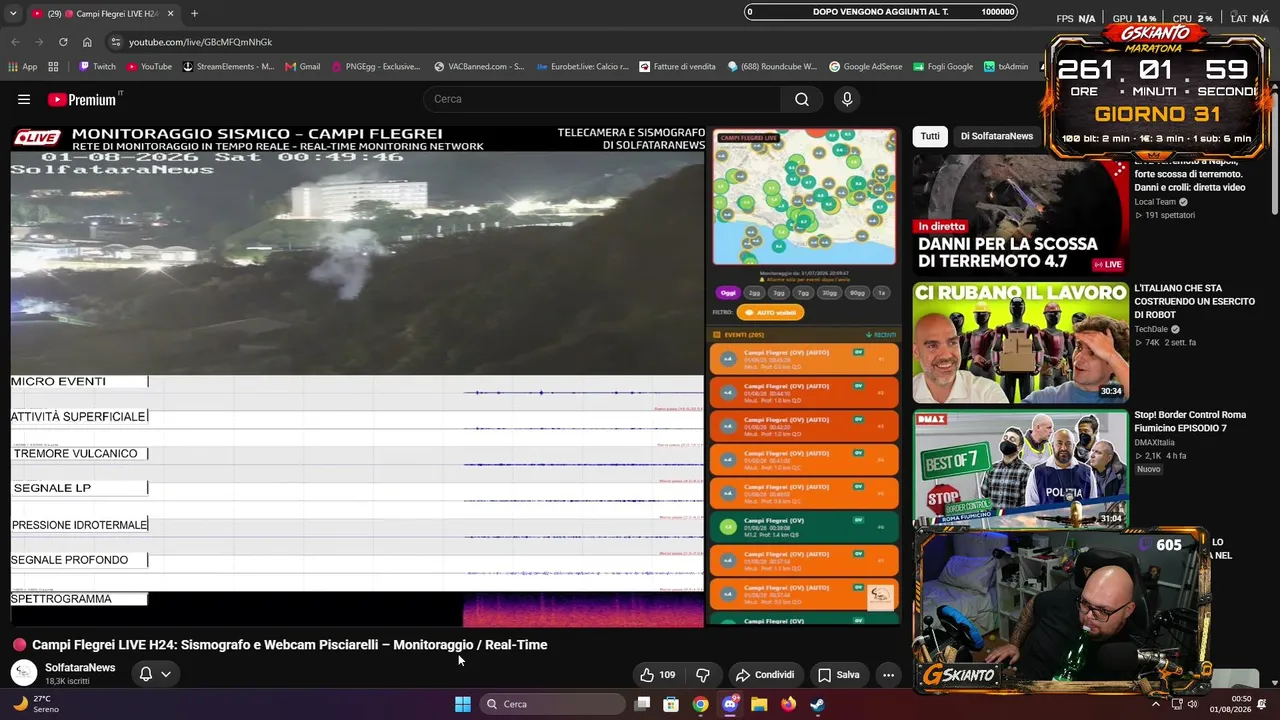The image size is (1280, 720).
Task: Open Discord from the taskbar
Action: pyautogui.click(x=730, y=704)
